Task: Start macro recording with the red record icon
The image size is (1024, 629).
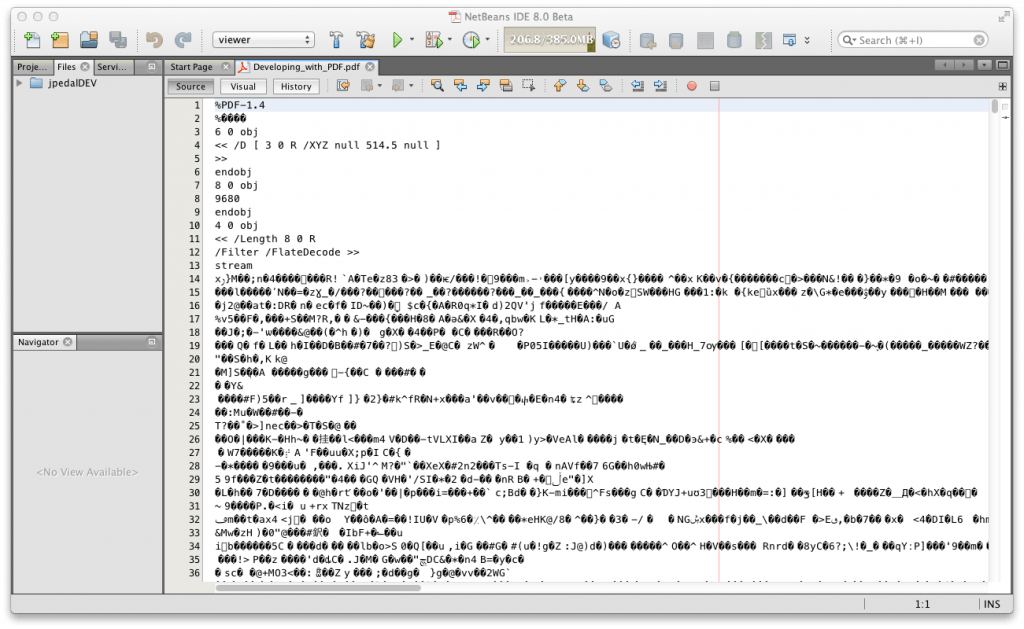Action: pos(690,86)
